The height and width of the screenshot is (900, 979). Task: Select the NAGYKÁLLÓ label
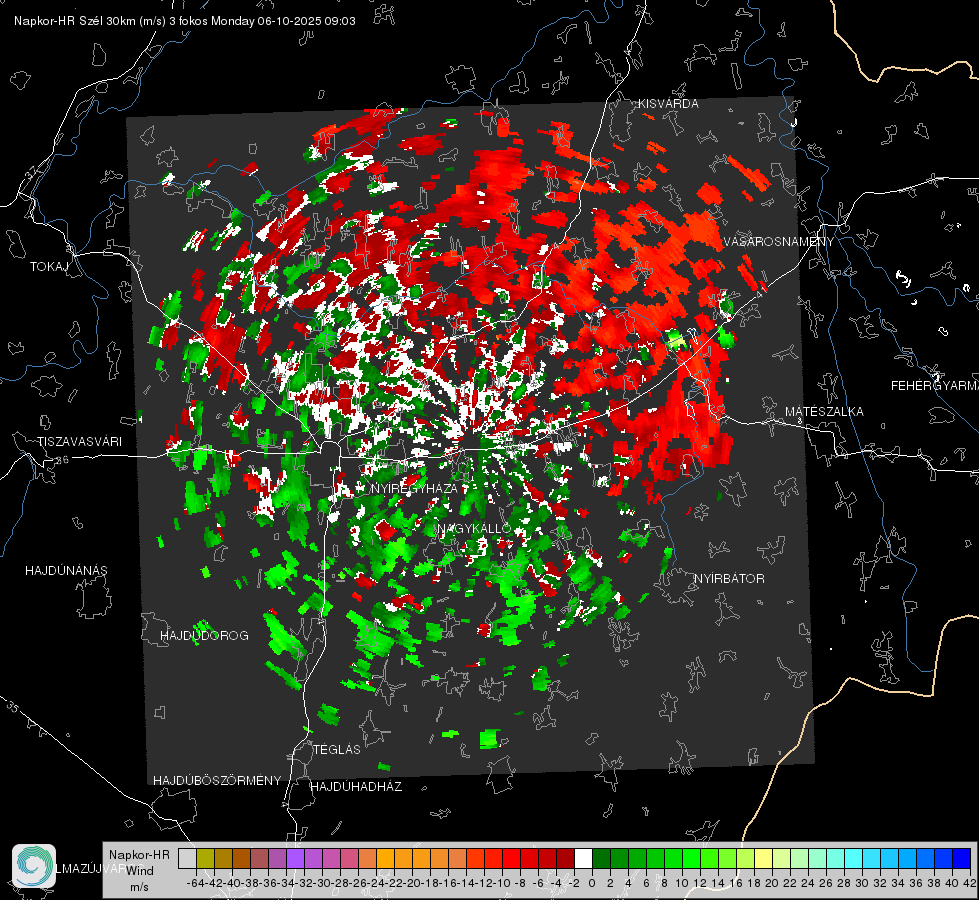475,529
